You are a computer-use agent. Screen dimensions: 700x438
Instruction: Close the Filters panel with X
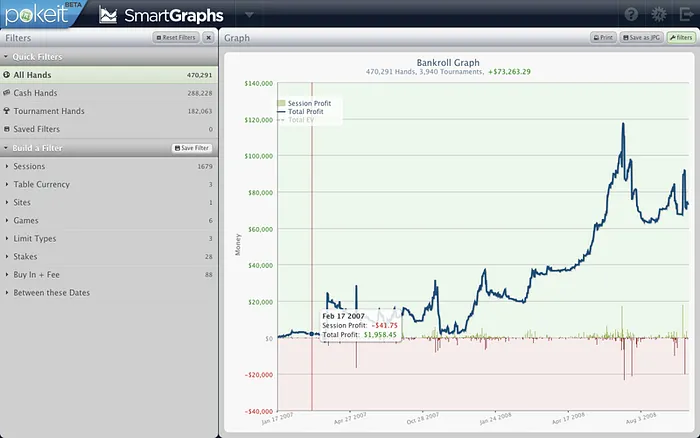point(208,38)
